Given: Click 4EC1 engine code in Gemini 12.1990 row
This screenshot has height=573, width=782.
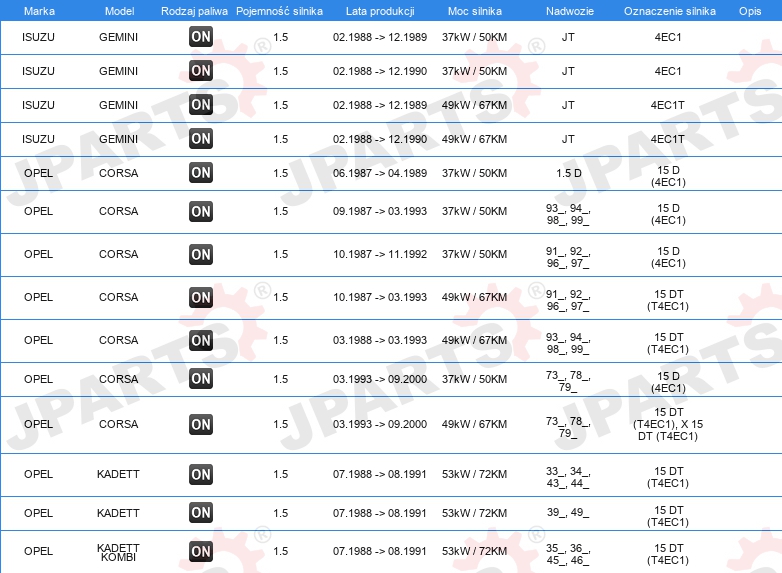Looking at the screenshot, I should 668,71.
